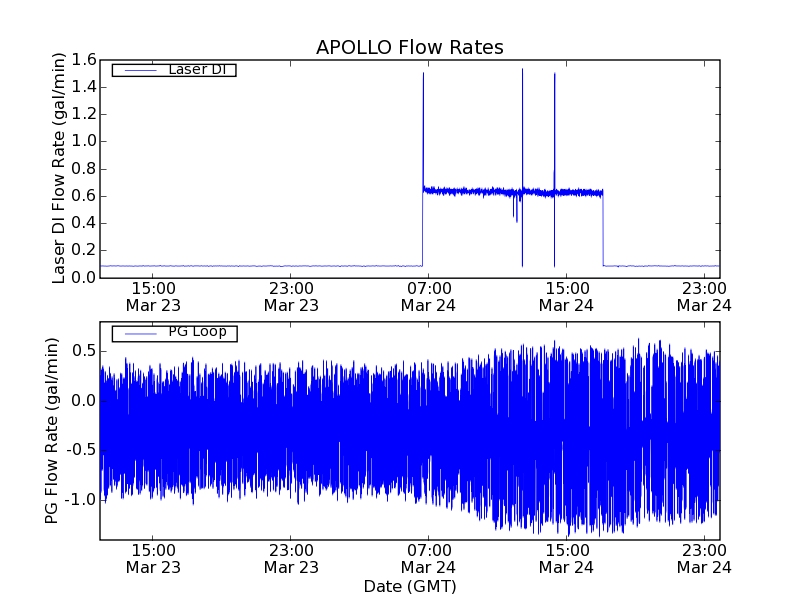The height and width of the screenshot is (600, 800).
Task: Click the 0.0 tick on PG flow axis
Action: click(84, 401)
